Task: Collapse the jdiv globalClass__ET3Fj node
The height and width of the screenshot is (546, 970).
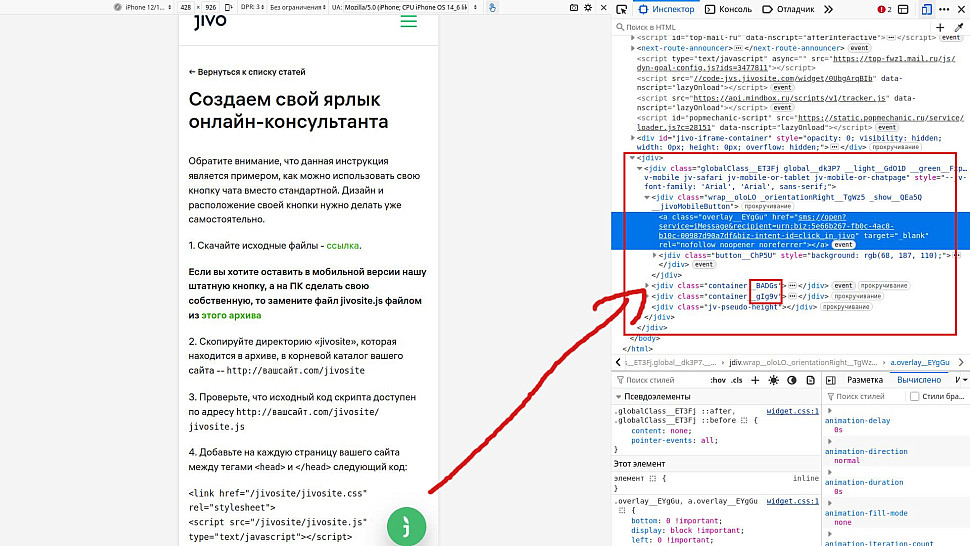Action: pos(640,168)
